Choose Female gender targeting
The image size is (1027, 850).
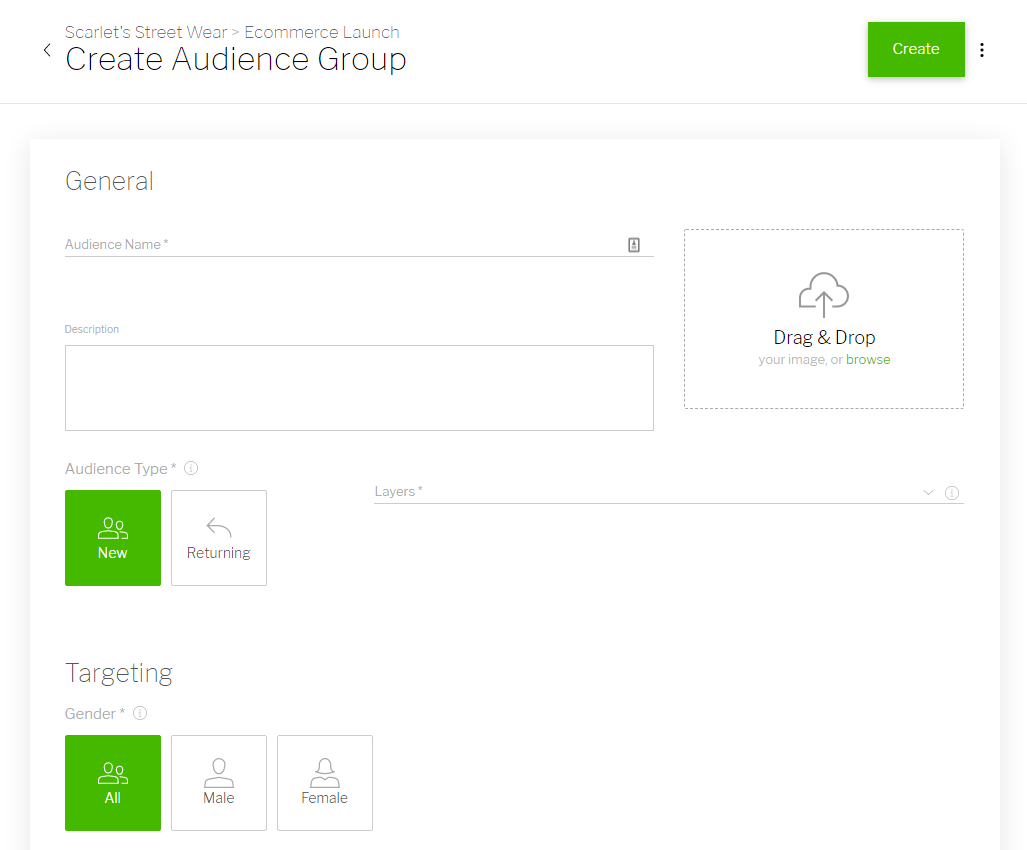click(x=325, y=783)
